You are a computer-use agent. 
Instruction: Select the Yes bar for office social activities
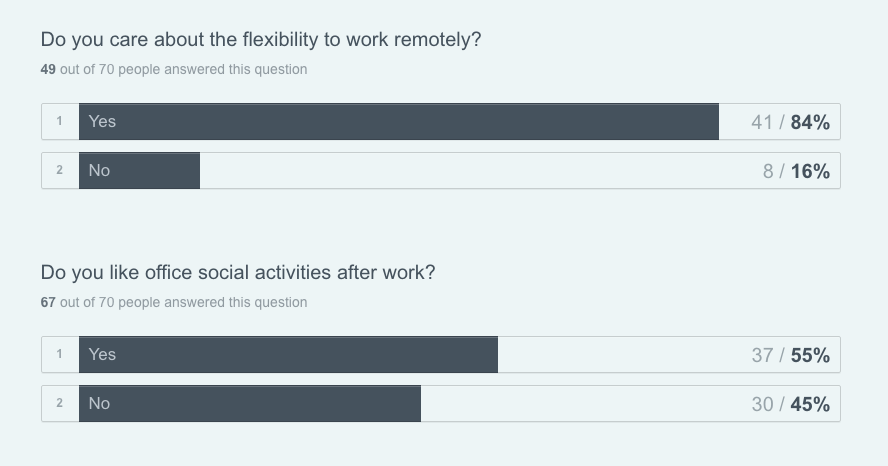(x=288, y=354)
